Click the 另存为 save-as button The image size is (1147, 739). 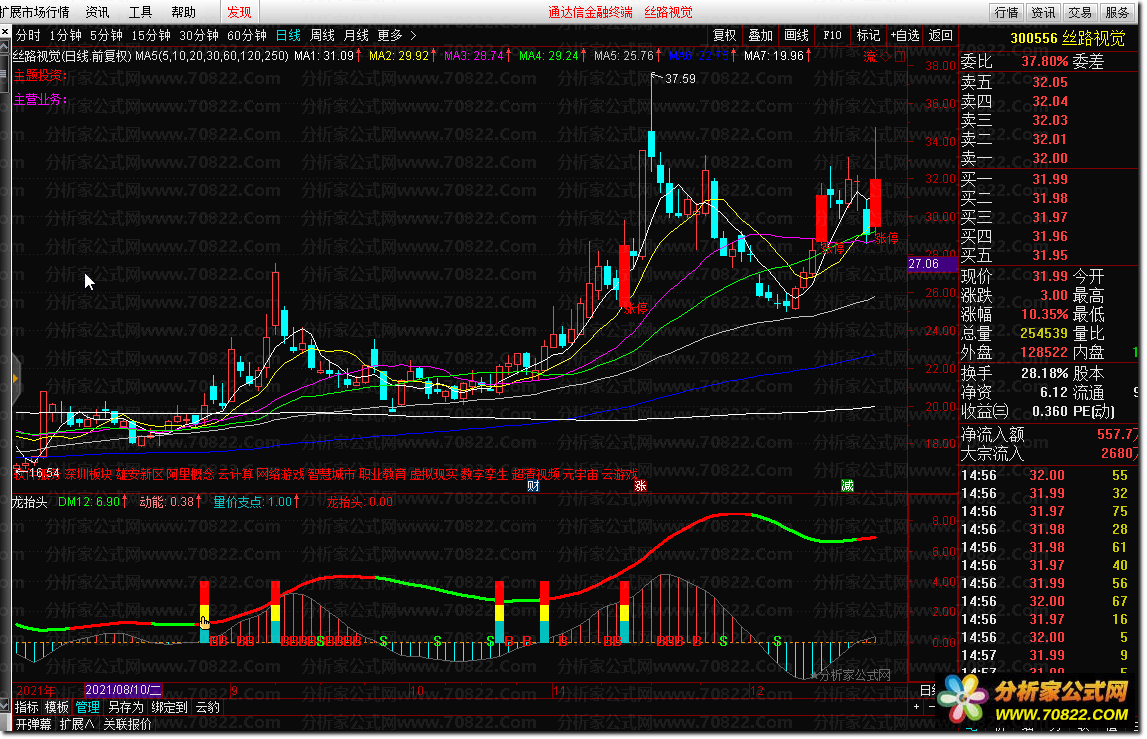pos(126,708)
